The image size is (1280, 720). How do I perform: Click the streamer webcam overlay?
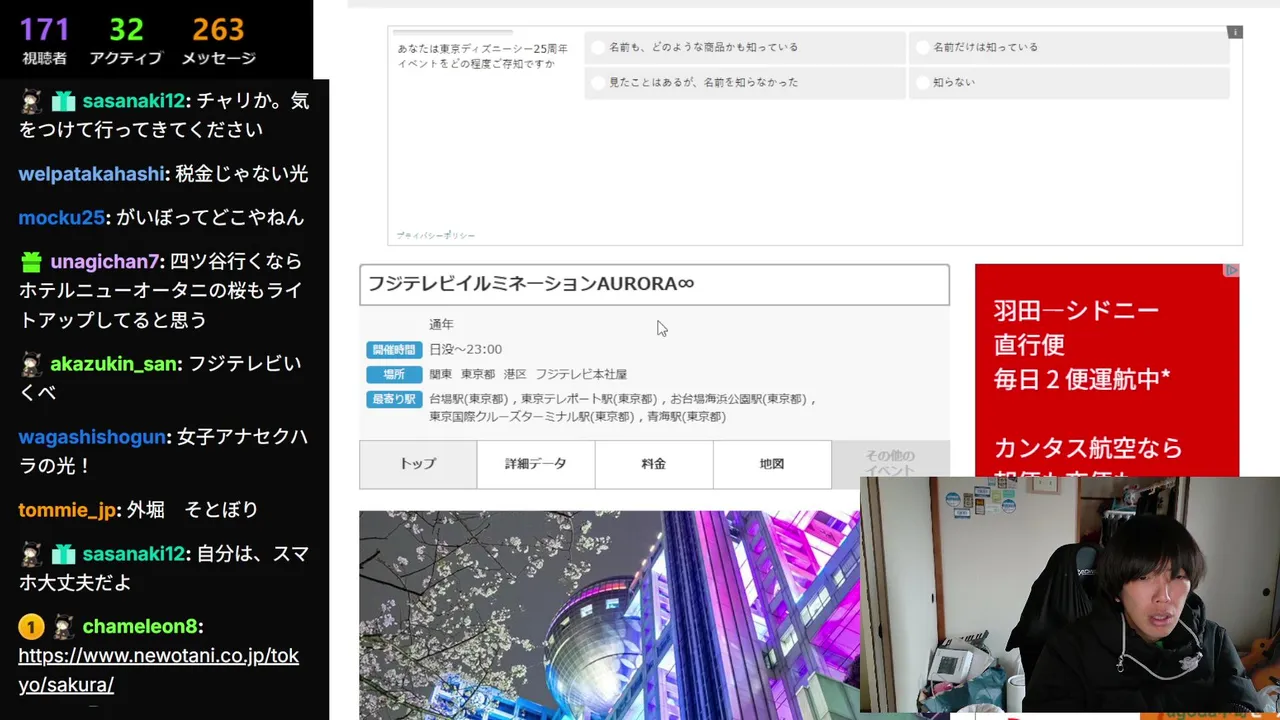tap(1070, 596)
